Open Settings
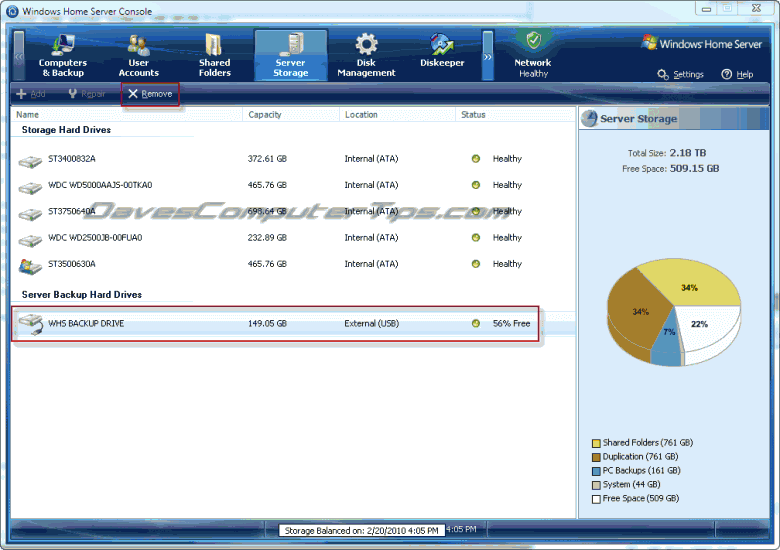Screen dimensions: 780x550 tap(688, 74)
